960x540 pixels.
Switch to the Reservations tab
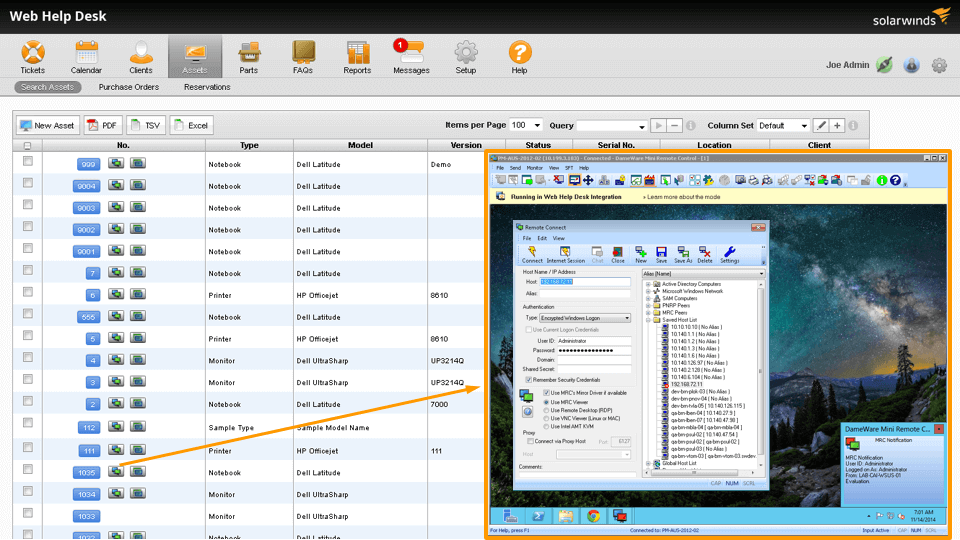[x=207, y=87]
